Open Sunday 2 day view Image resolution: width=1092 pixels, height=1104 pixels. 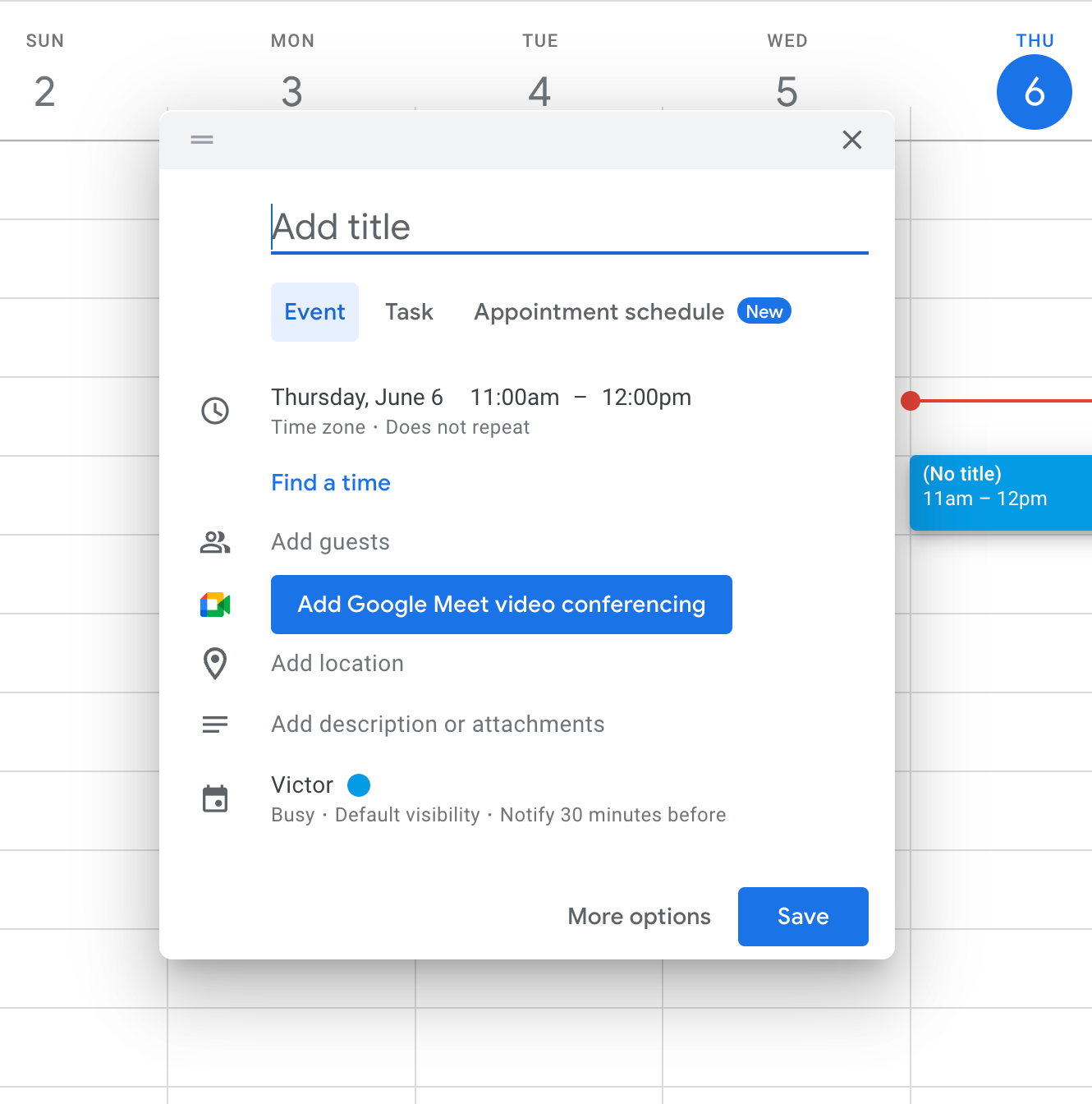(x=45, y=91)
